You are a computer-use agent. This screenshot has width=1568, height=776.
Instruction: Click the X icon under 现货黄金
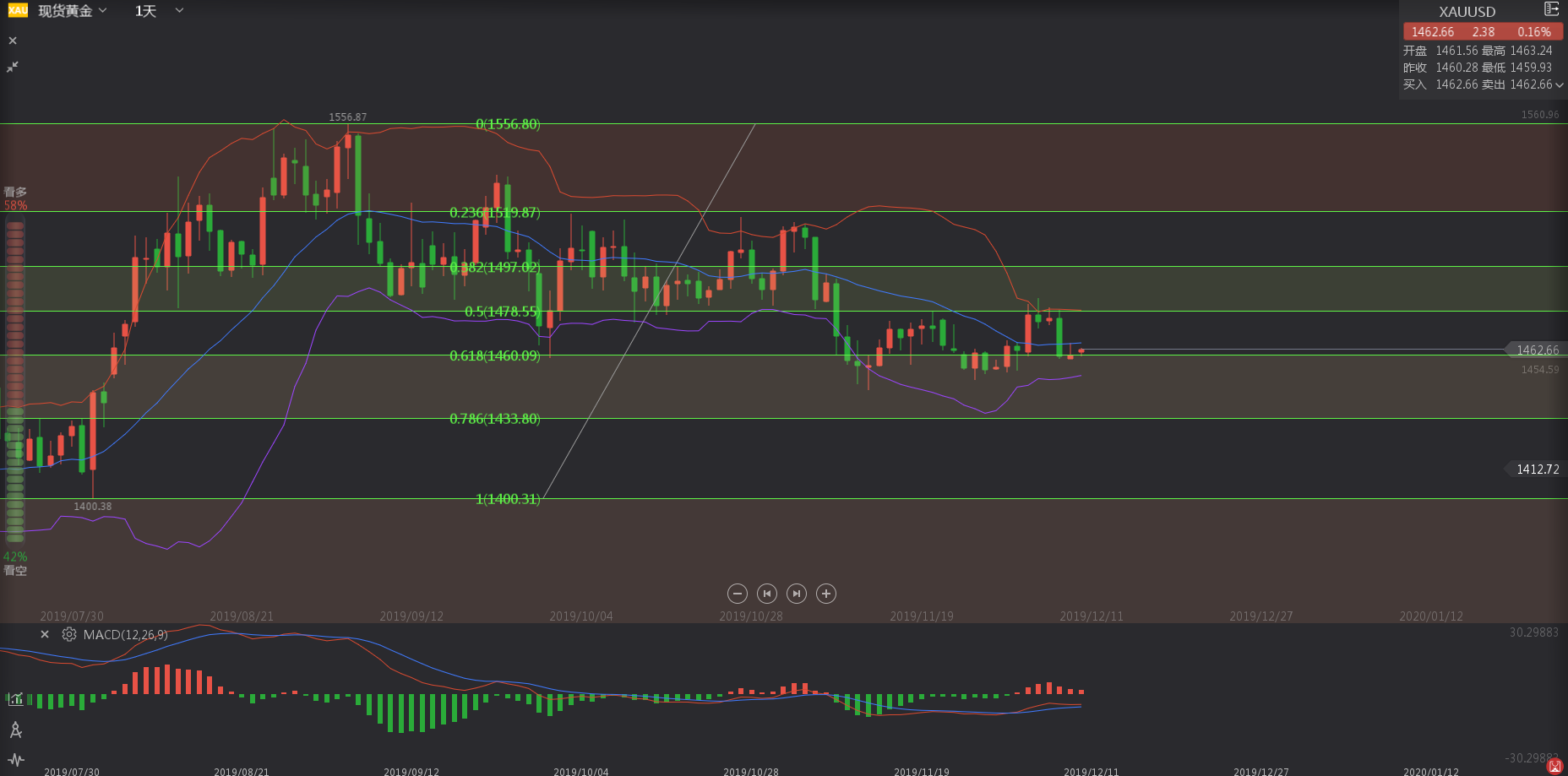(13, 41)
